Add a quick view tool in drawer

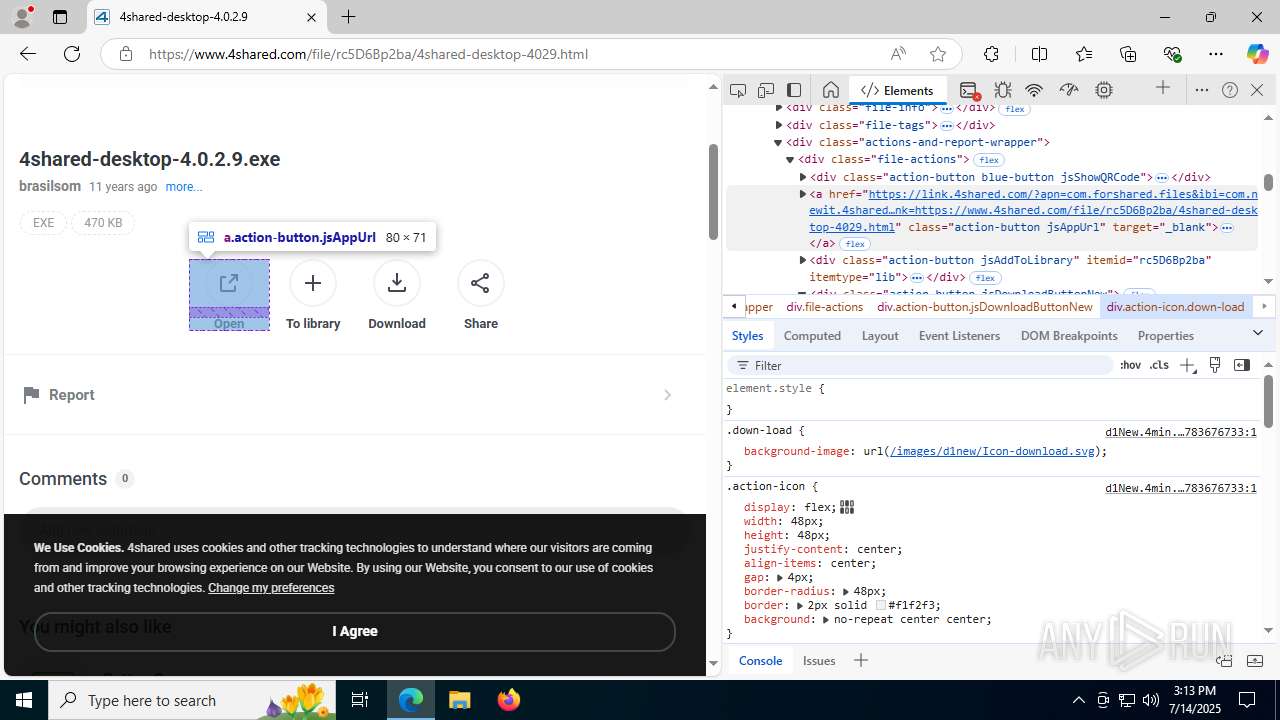(860, 660)
